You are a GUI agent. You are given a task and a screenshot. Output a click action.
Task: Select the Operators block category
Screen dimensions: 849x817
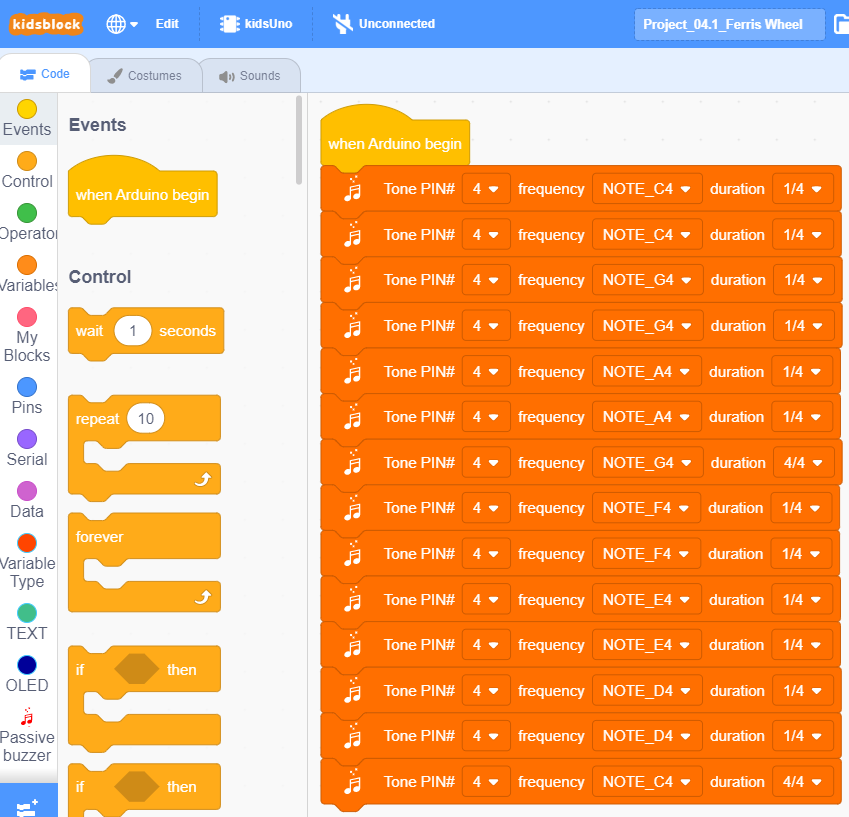coord(27,222)
